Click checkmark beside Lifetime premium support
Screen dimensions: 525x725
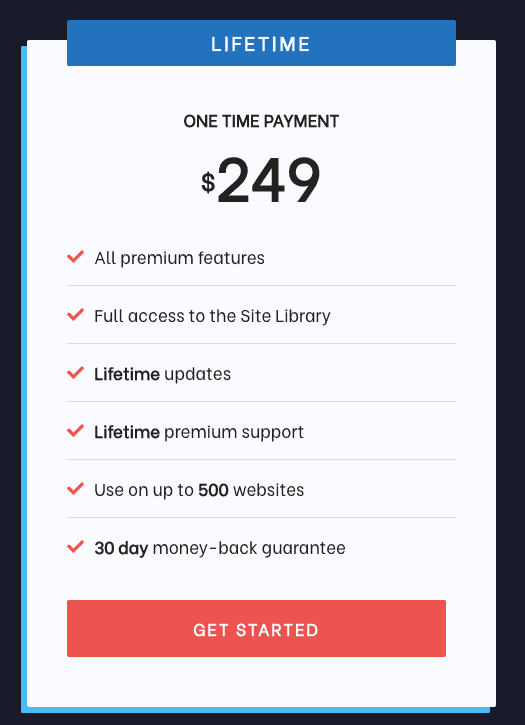coord(75,431)
